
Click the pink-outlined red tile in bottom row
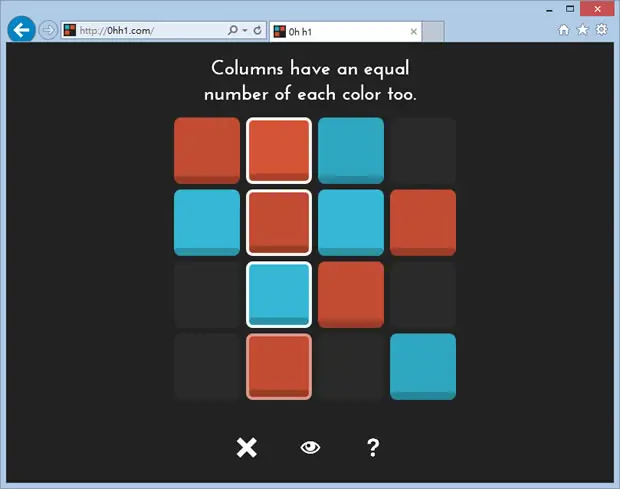pos(279,366)
